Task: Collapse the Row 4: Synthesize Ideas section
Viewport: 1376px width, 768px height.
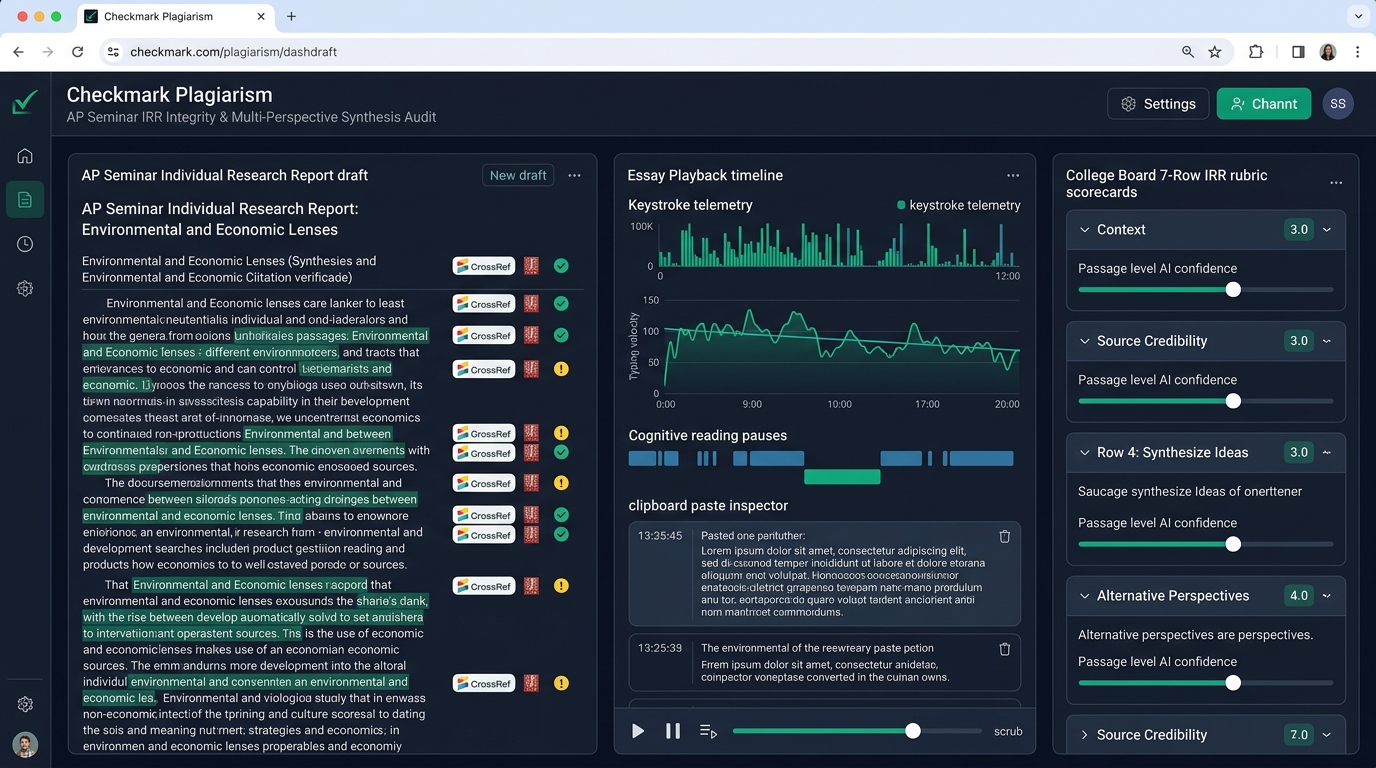Action: click(1085, 453)
